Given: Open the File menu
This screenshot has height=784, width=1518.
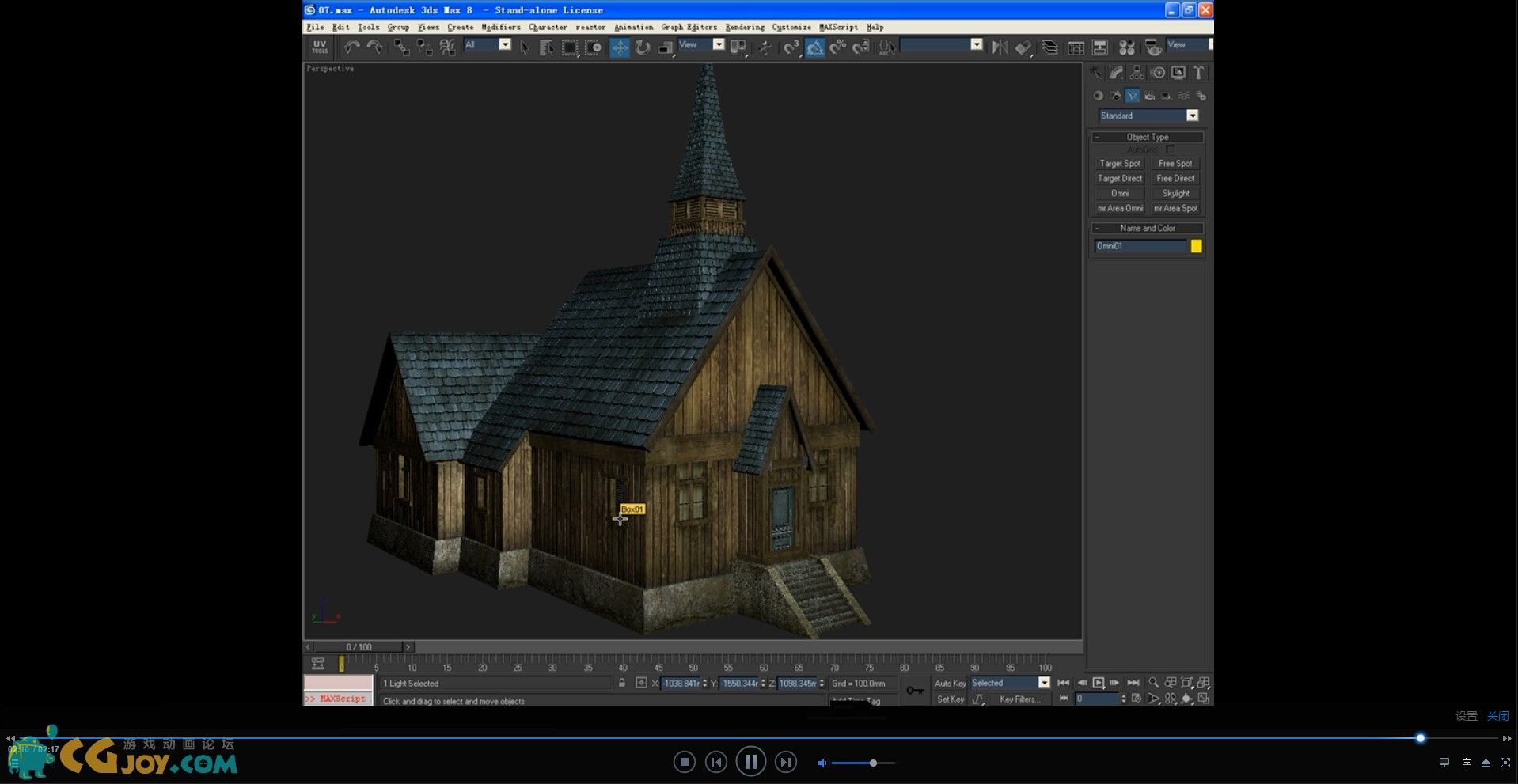Looking at the screenshot, I should 315,27.
